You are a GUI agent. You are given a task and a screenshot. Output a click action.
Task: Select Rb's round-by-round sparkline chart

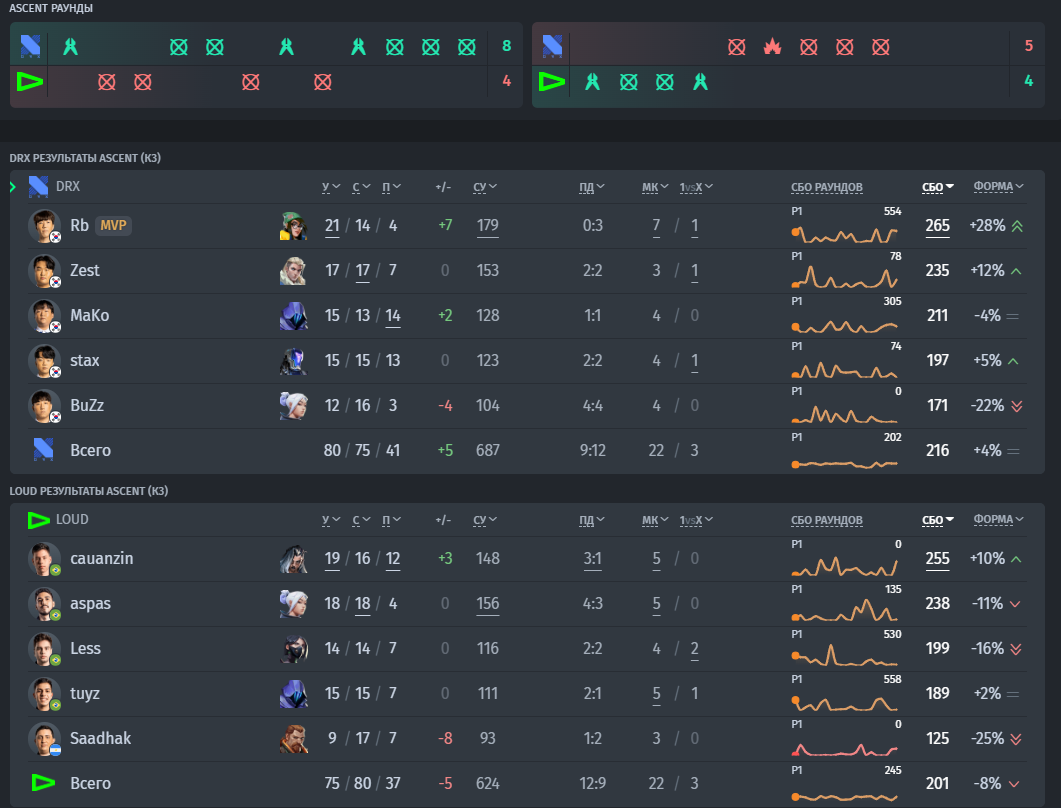point(844,234)
